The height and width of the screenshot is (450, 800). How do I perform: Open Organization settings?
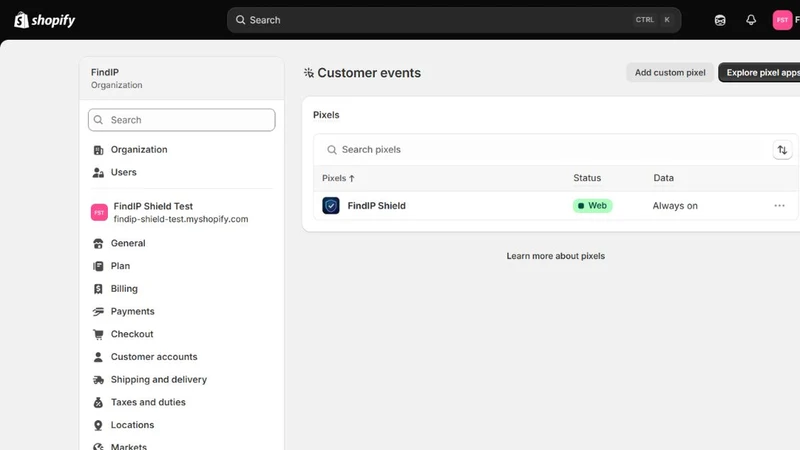pyautogui.click(x=139, y=149)
